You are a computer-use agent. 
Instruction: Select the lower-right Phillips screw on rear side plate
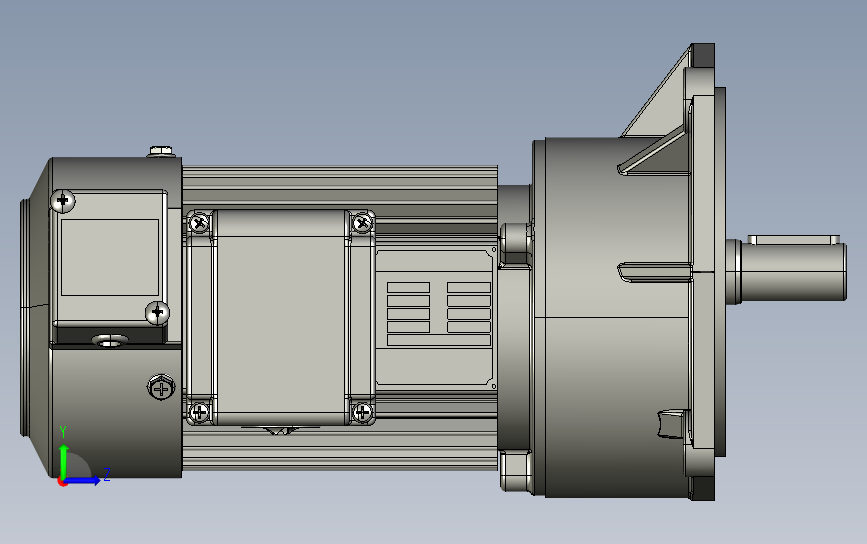[158, 313]
